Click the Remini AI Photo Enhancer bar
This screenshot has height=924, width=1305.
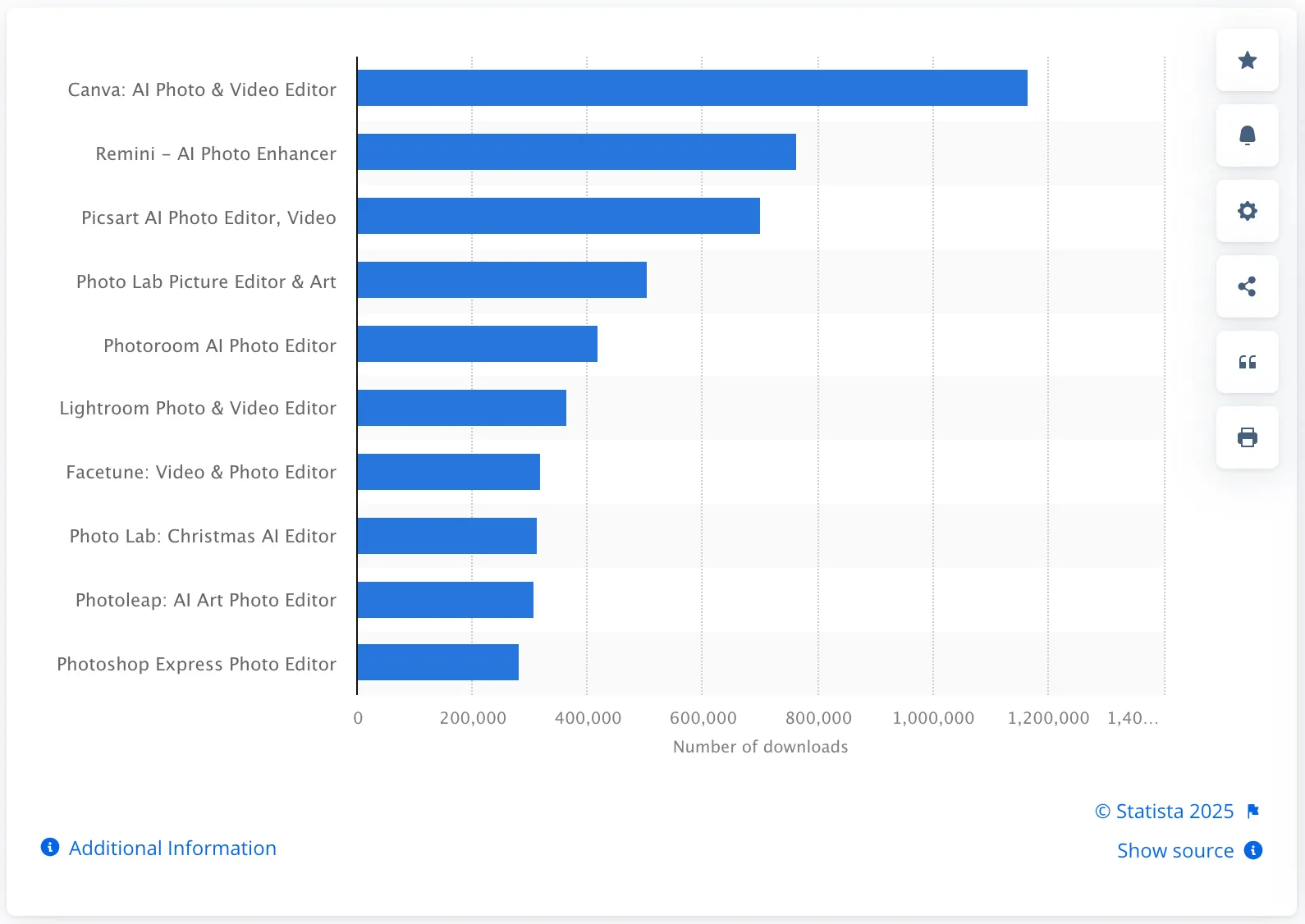(x=576, y=152)
